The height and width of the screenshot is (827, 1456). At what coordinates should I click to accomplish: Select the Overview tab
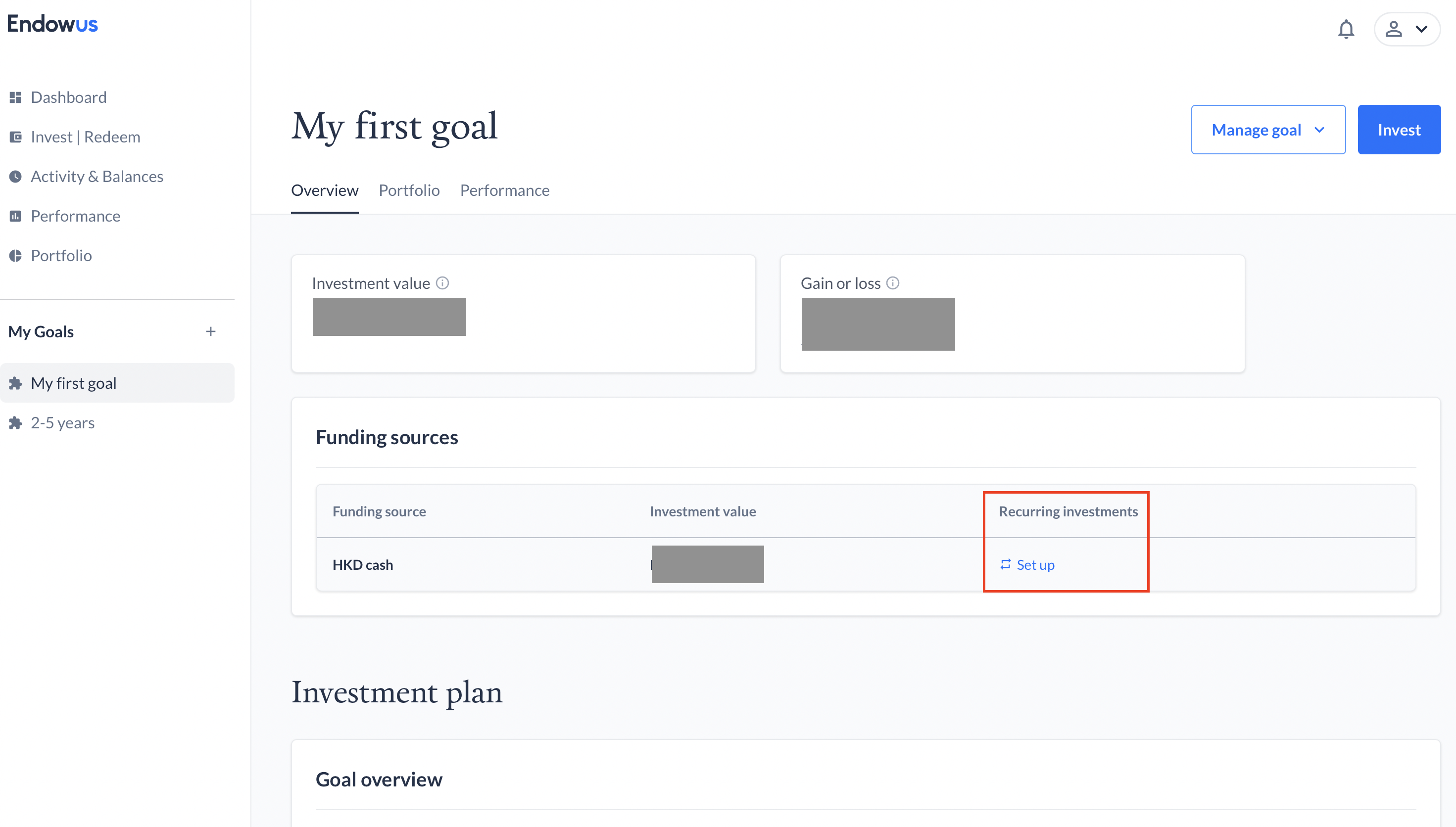(325, 190)
